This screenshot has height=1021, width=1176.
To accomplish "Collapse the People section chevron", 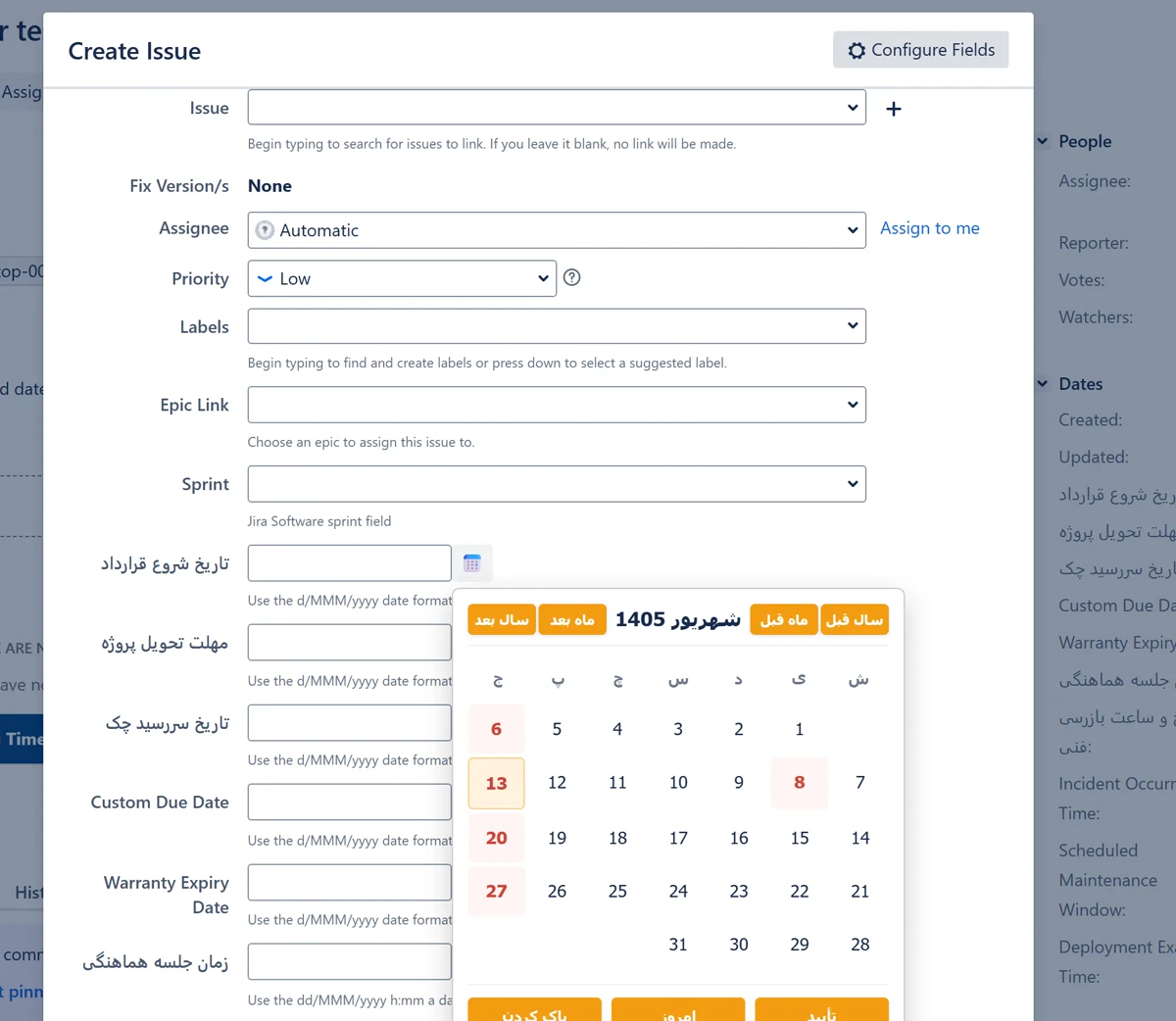I will [x=1043, y=141].
